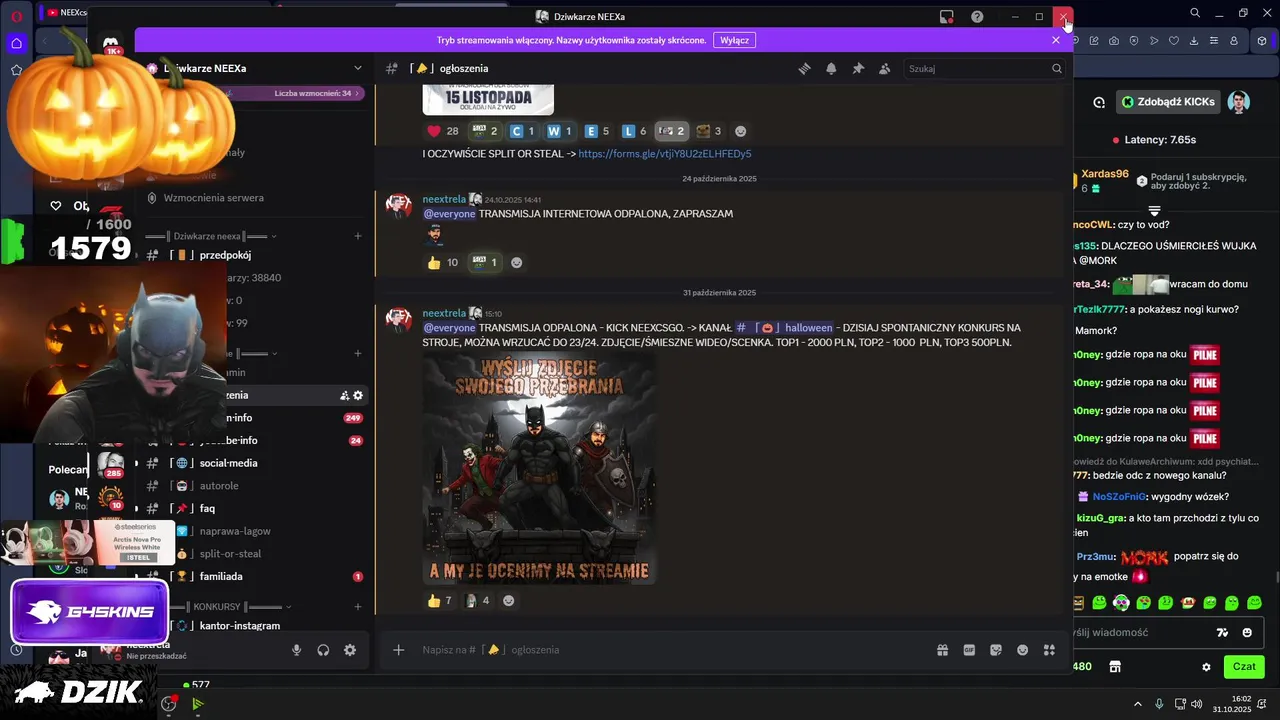Add channel to Dziwkarze neexa category
The image size is (1280, 720).
pos(358,236)
